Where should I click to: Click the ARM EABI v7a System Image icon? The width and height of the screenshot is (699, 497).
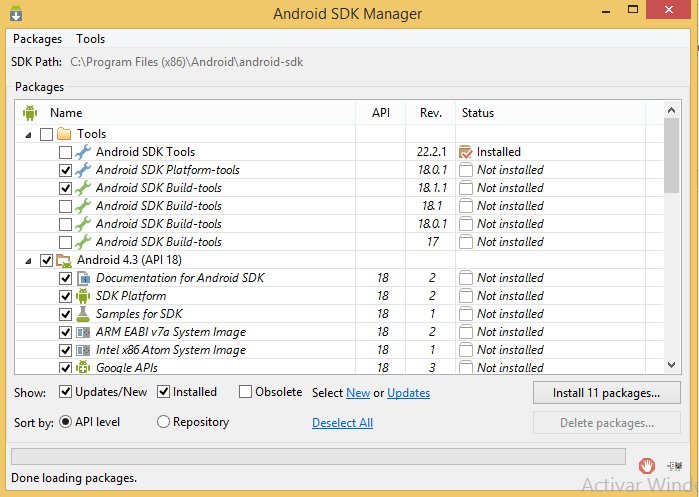pos(83,332)
